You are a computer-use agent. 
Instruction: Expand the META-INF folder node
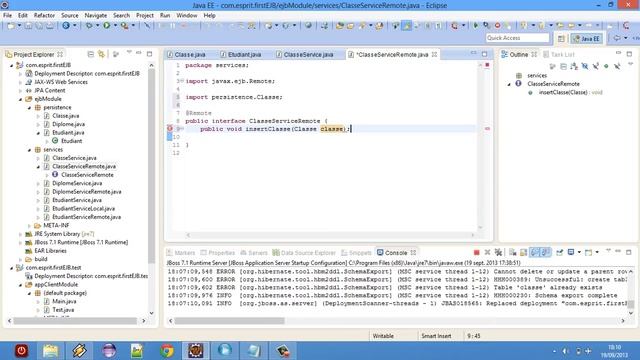(x=29, y=225)
